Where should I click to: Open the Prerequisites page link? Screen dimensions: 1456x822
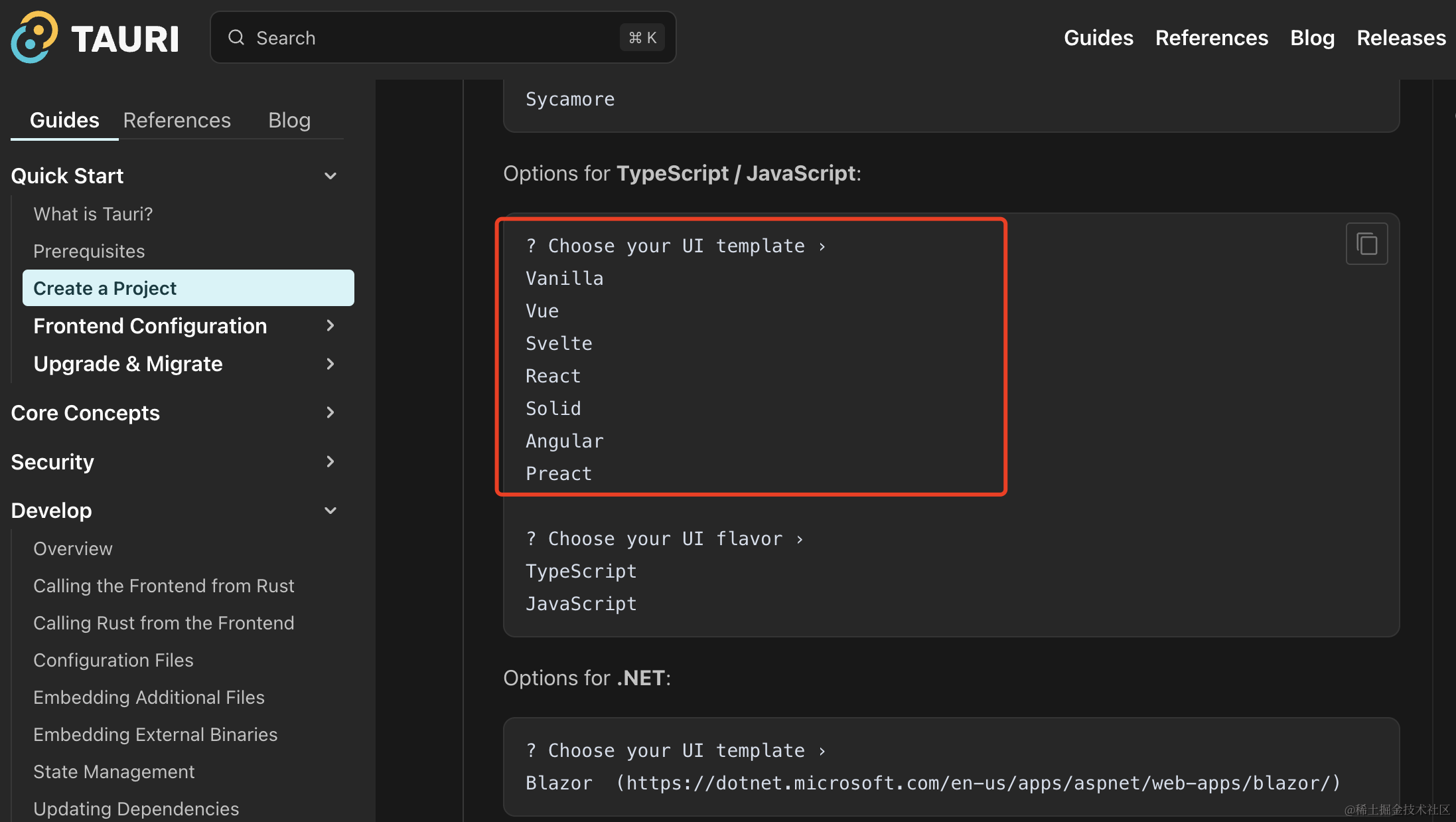pyautogui.click(x=89, y=251)
